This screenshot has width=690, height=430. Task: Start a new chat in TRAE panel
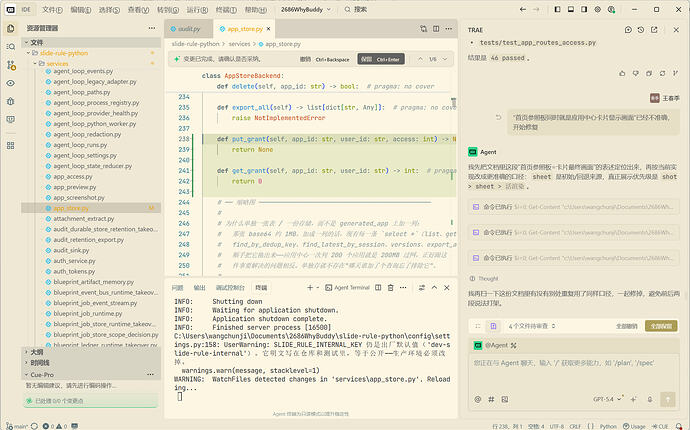[x=628, y=29]
